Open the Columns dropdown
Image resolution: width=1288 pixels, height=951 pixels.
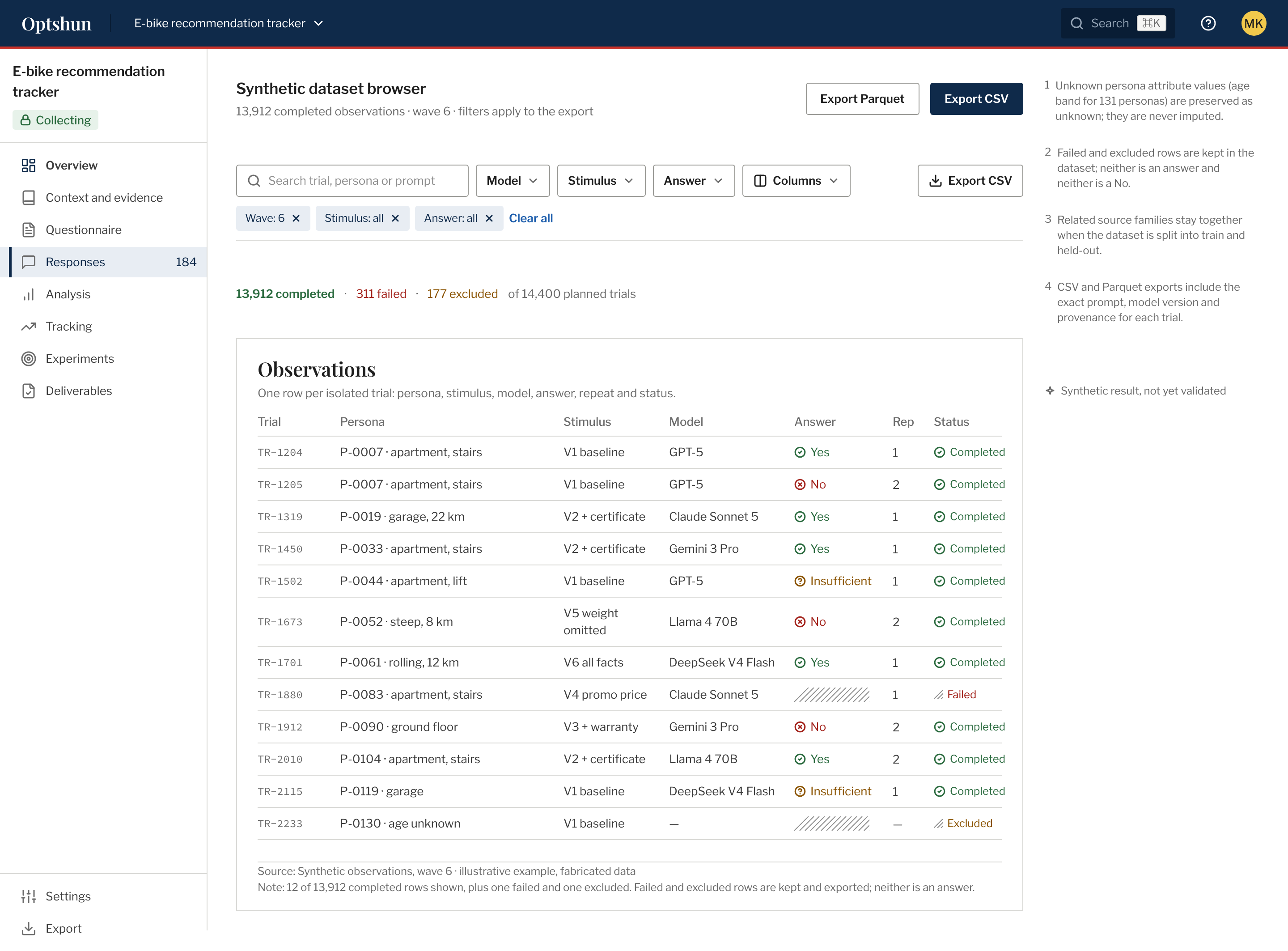click(796, 181)
